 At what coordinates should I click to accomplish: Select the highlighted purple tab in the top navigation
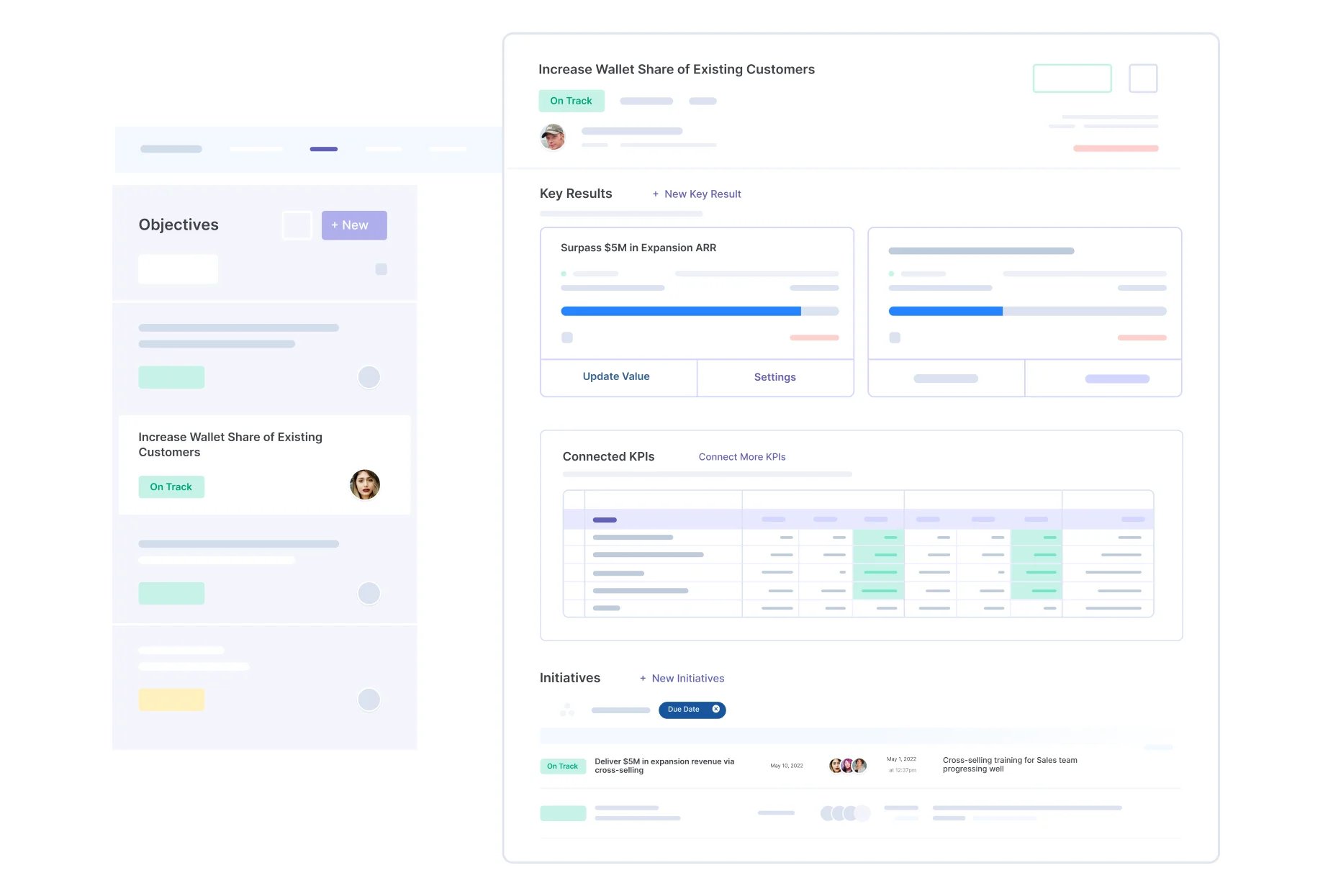point(324,149)
